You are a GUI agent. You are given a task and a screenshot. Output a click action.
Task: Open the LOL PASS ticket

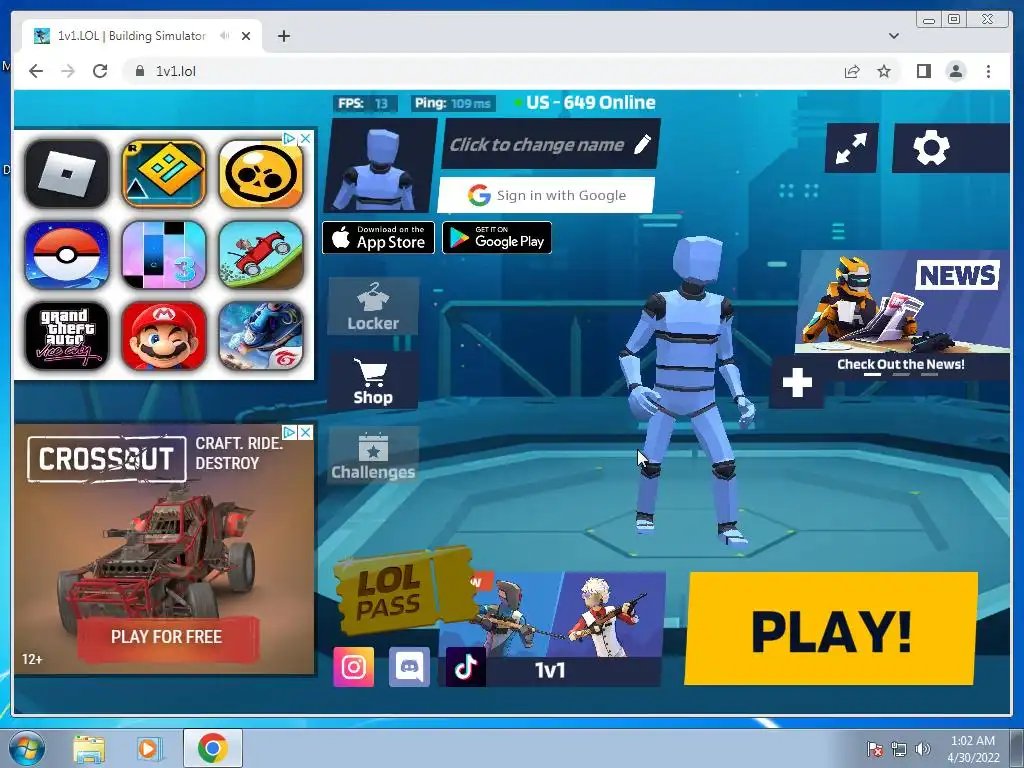tap(405, 592)
